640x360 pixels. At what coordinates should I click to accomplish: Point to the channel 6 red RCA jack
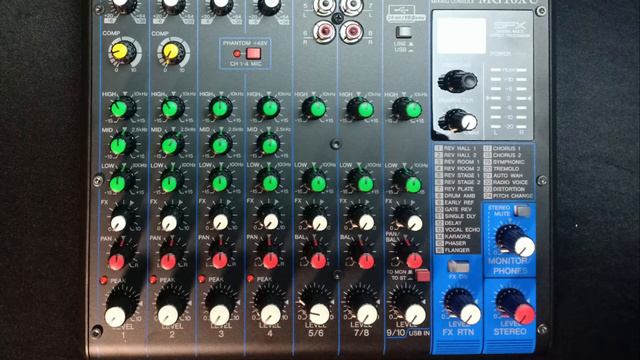point(325,32)
